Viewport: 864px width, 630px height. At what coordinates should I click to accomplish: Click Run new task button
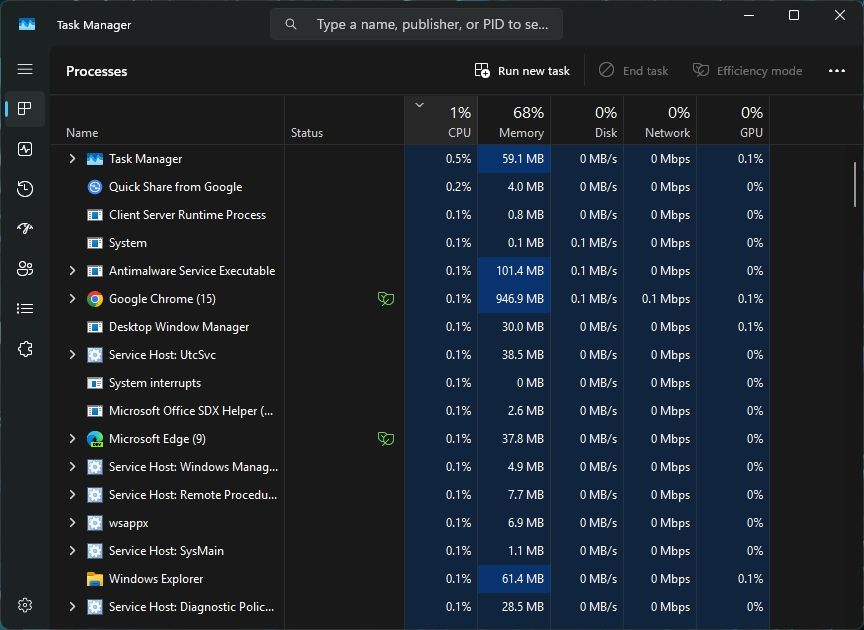pos(522,71)
